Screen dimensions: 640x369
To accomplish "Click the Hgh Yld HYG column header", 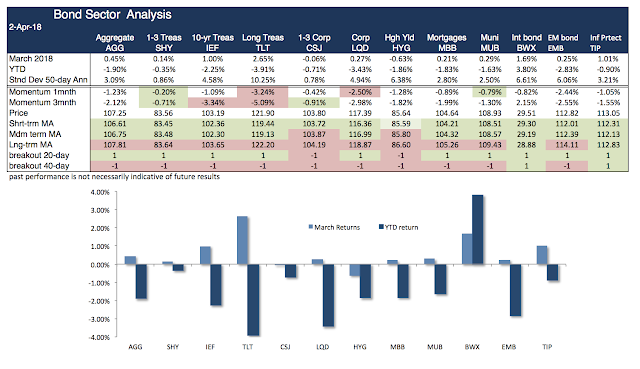I will [x=399, y=42].
